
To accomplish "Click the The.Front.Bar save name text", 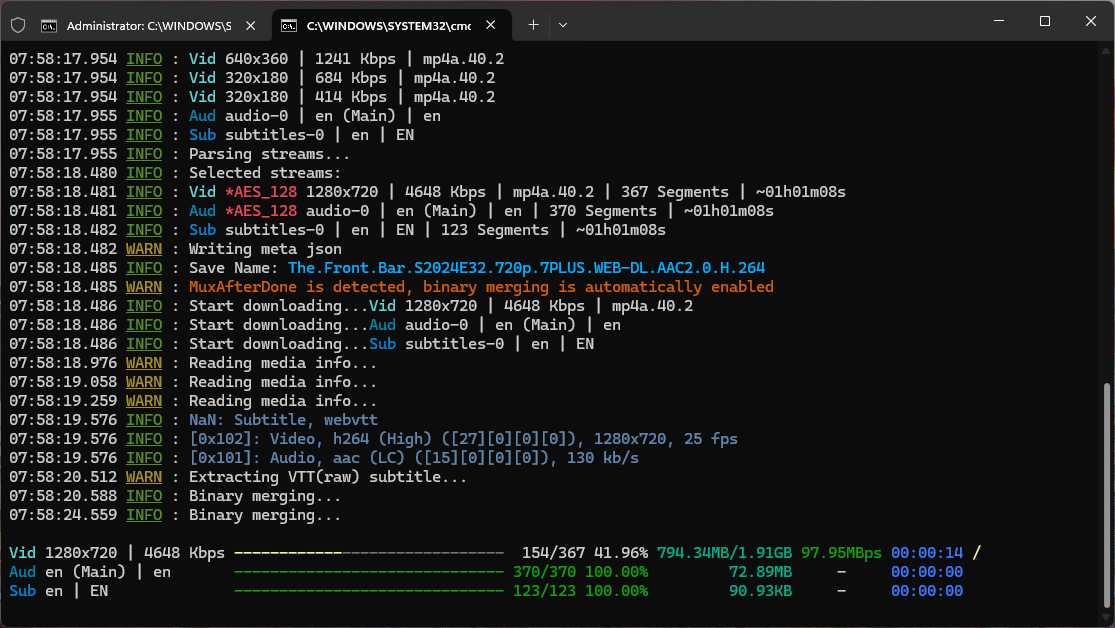I will (526, 268).
